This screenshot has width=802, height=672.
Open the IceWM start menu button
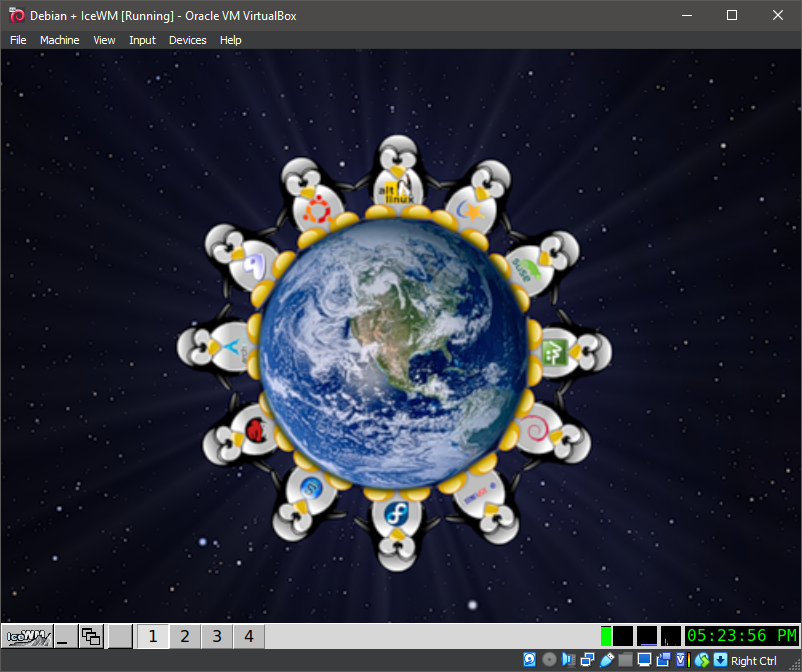[26, 636]
